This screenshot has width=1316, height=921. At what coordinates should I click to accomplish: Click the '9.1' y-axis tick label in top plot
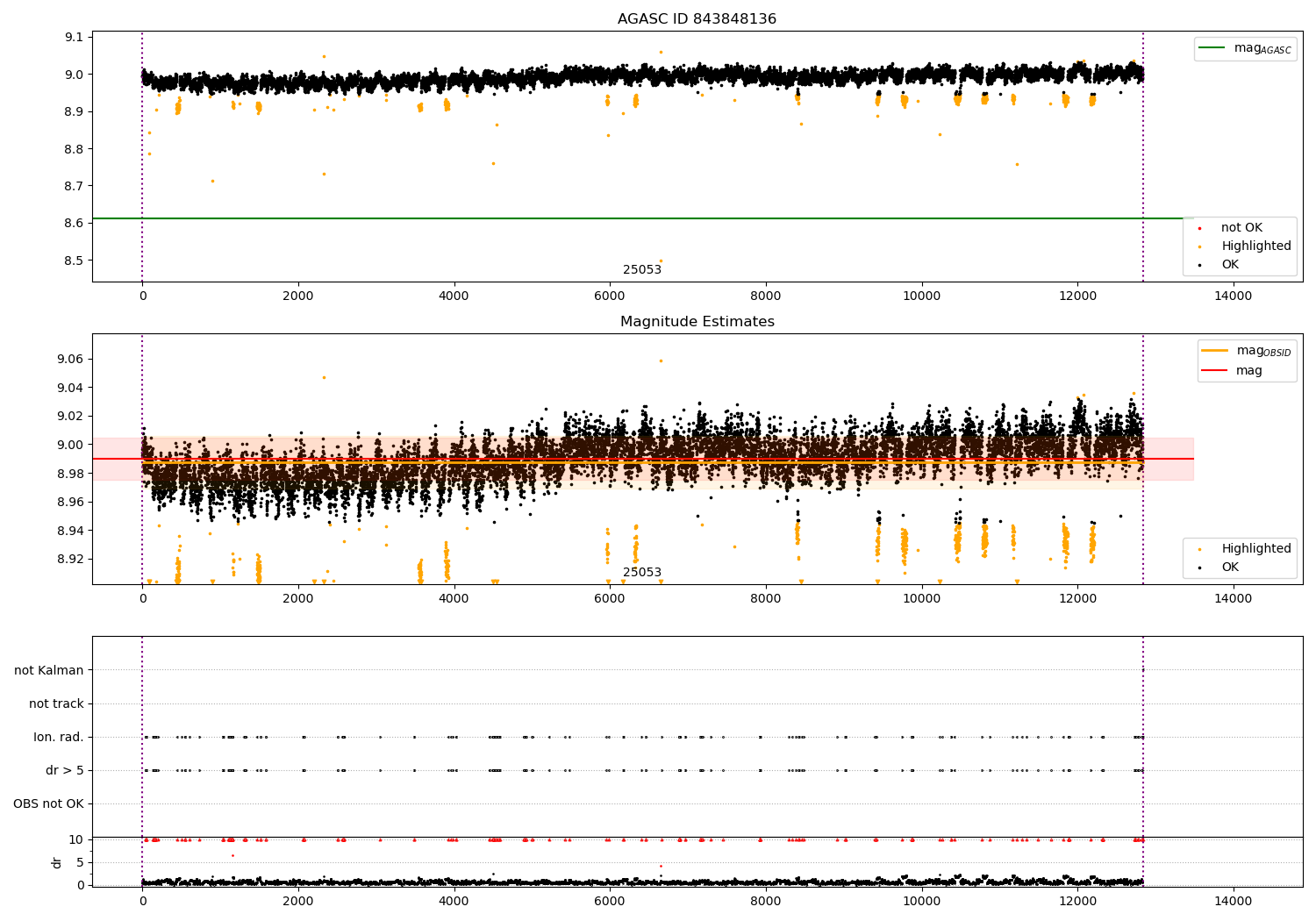(x=74, y=37)
